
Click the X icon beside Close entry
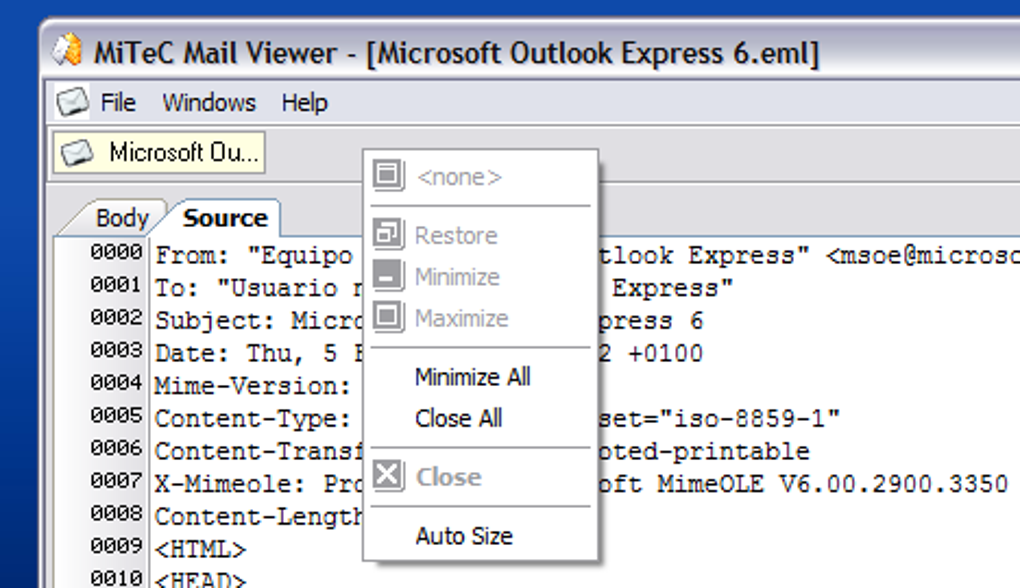click(388, 476)
